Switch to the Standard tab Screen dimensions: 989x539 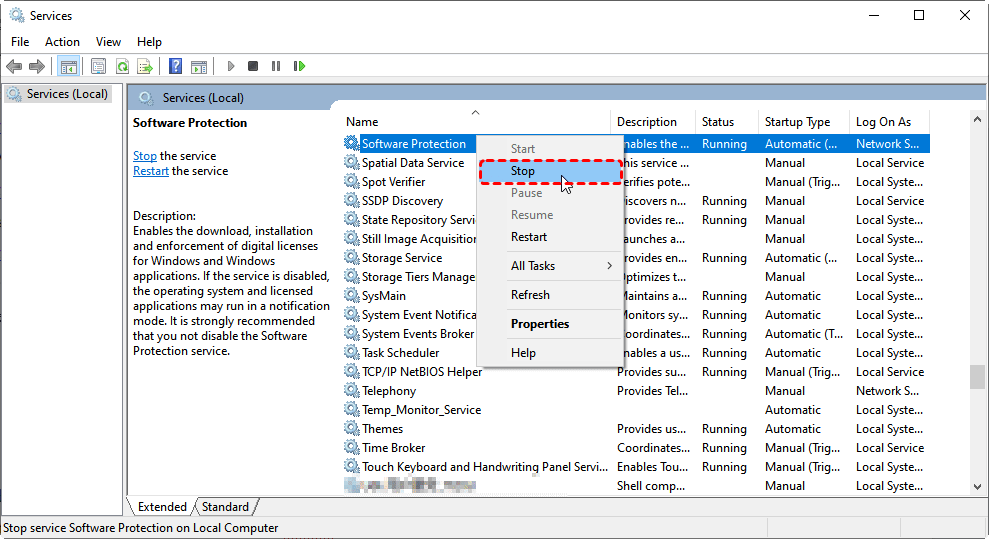[225, 507]
